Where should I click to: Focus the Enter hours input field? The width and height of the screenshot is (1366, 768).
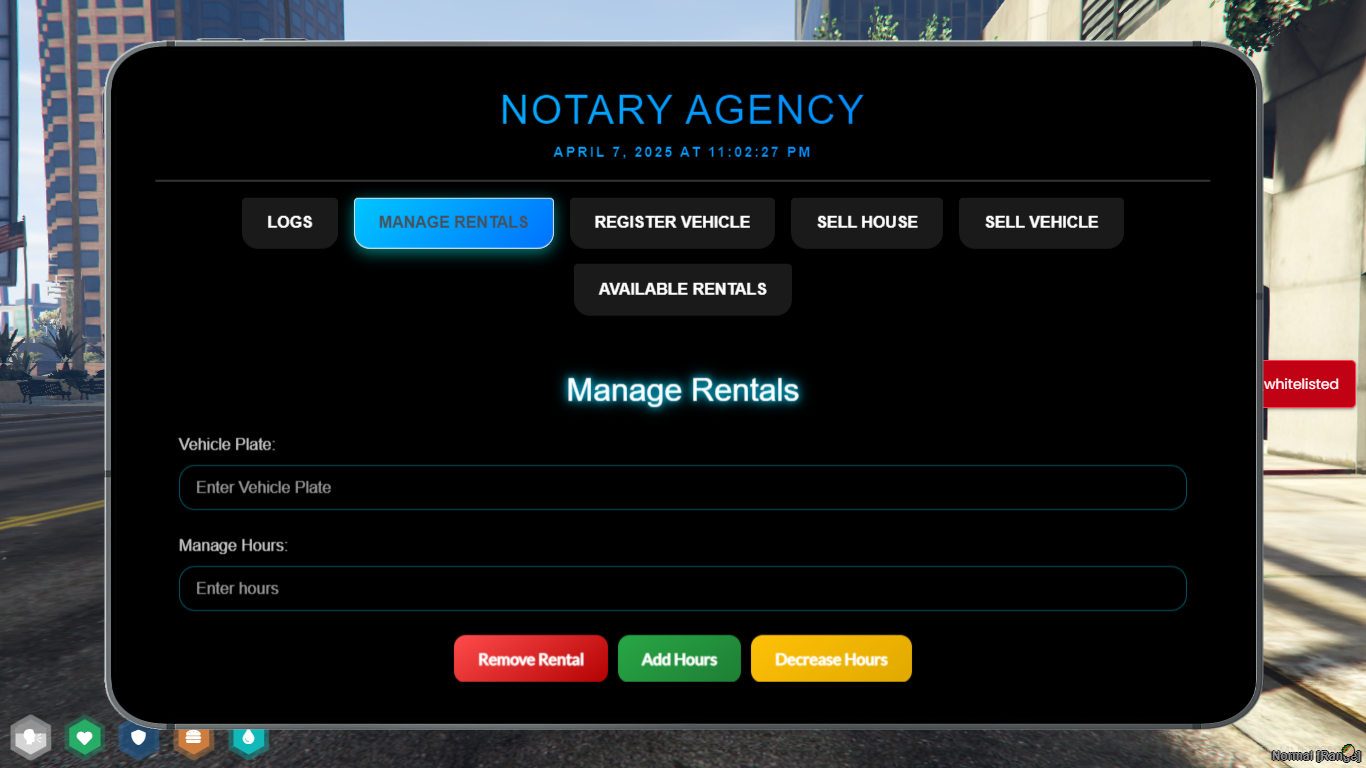pos(683,588)
